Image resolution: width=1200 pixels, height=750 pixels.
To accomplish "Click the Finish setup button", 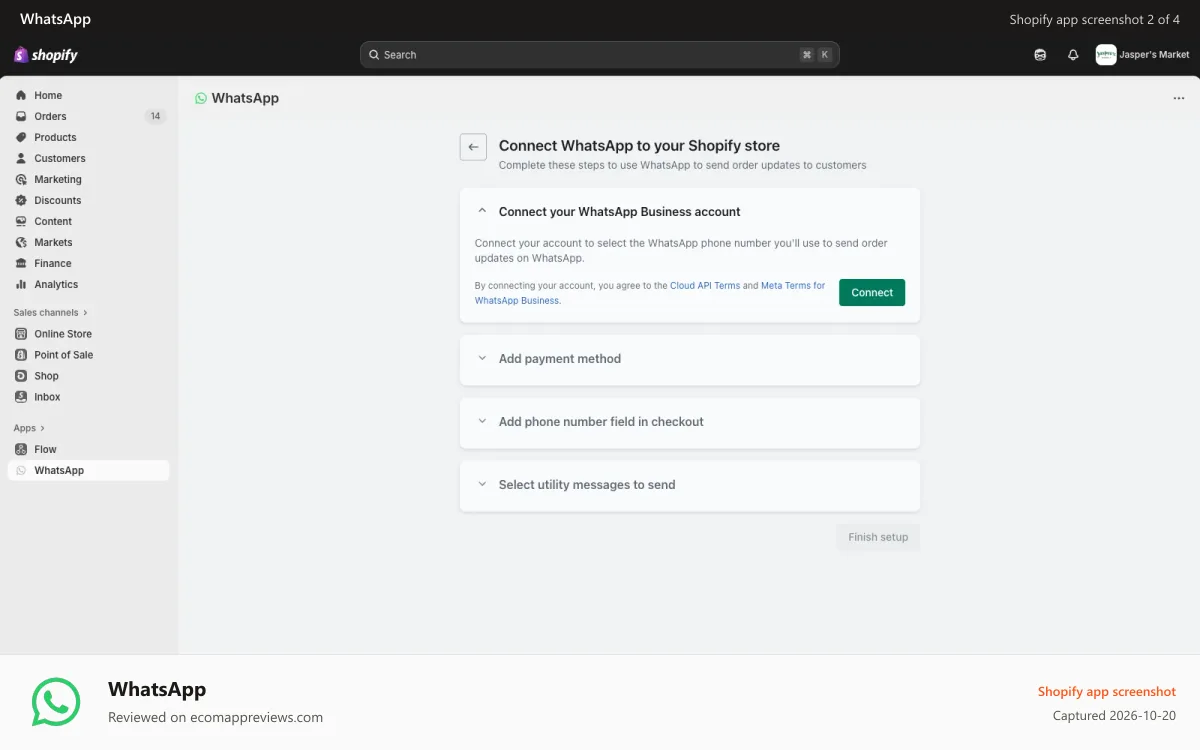I will point(878,537).
